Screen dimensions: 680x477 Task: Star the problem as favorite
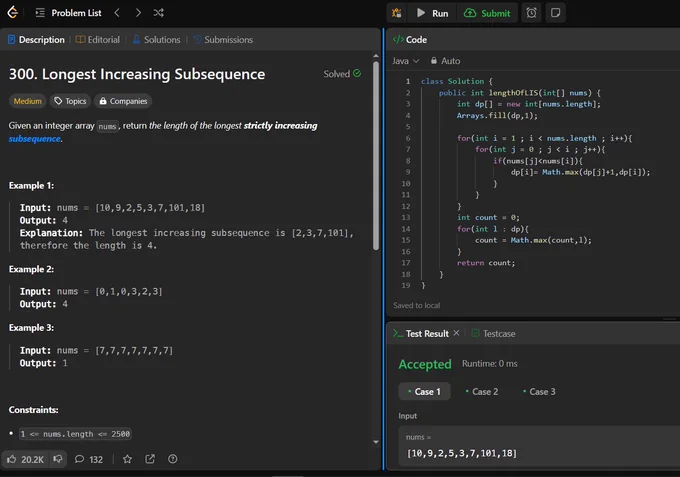[x=127, y=459]
